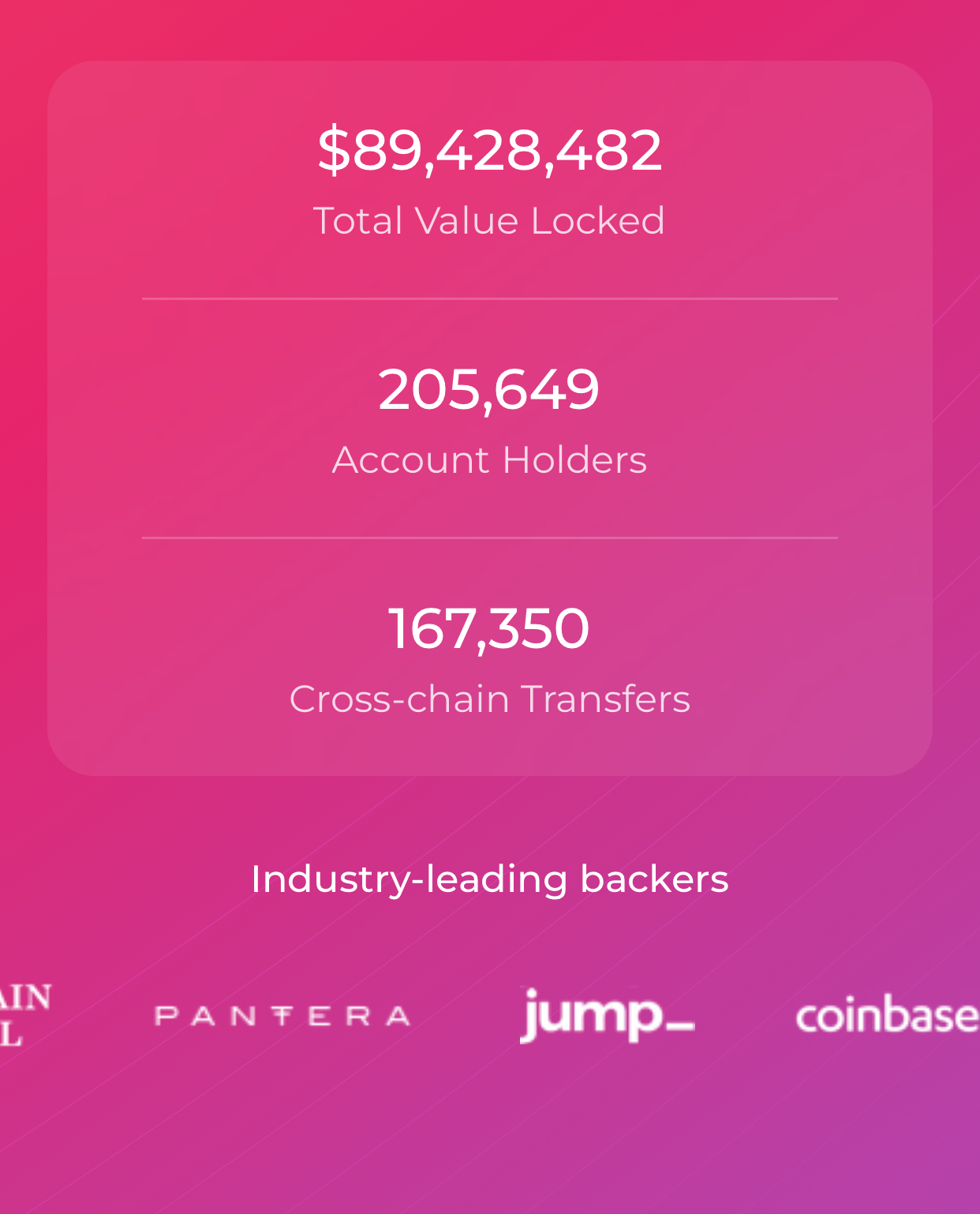Image resolution: width=980 pixels, height=1214 pixels.
Task: Tap the word "Locked" in the first stat
Action: (x=597, y=220)
